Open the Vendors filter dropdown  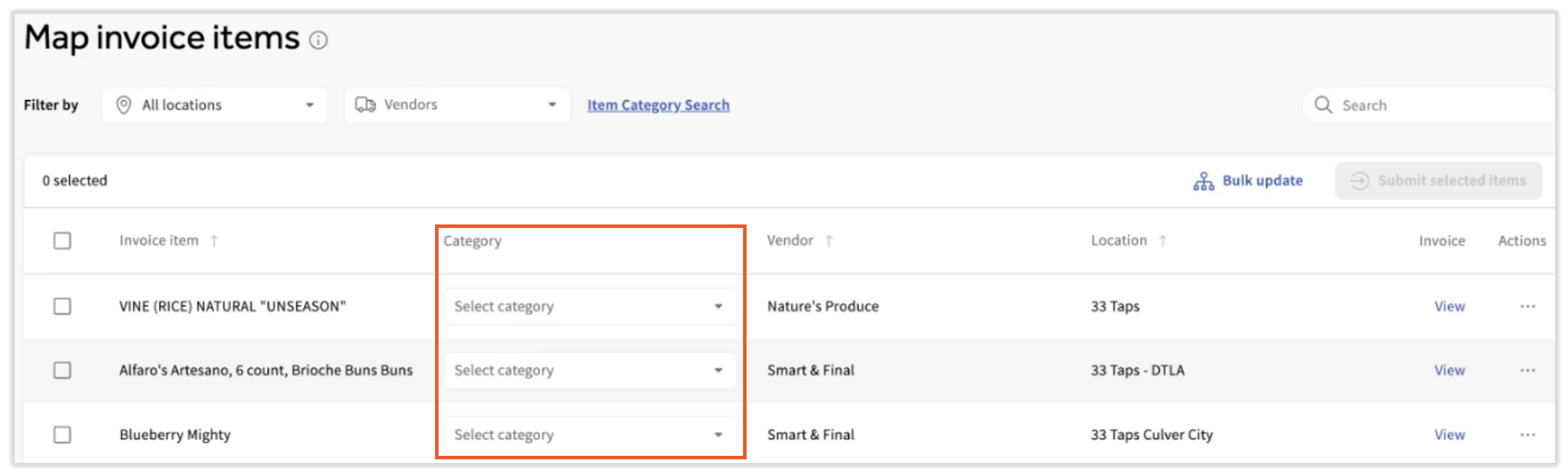click(457, 105)
